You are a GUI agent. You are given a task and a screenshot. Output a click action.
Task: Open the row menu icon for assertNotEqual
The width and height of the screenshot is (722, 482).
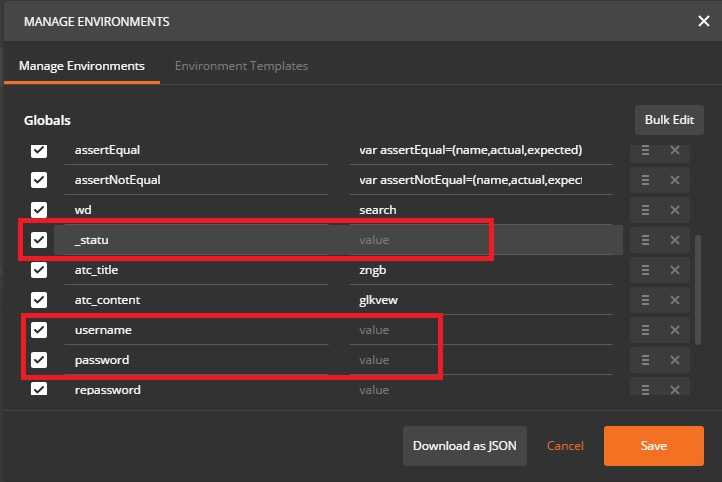coord(645,181)
